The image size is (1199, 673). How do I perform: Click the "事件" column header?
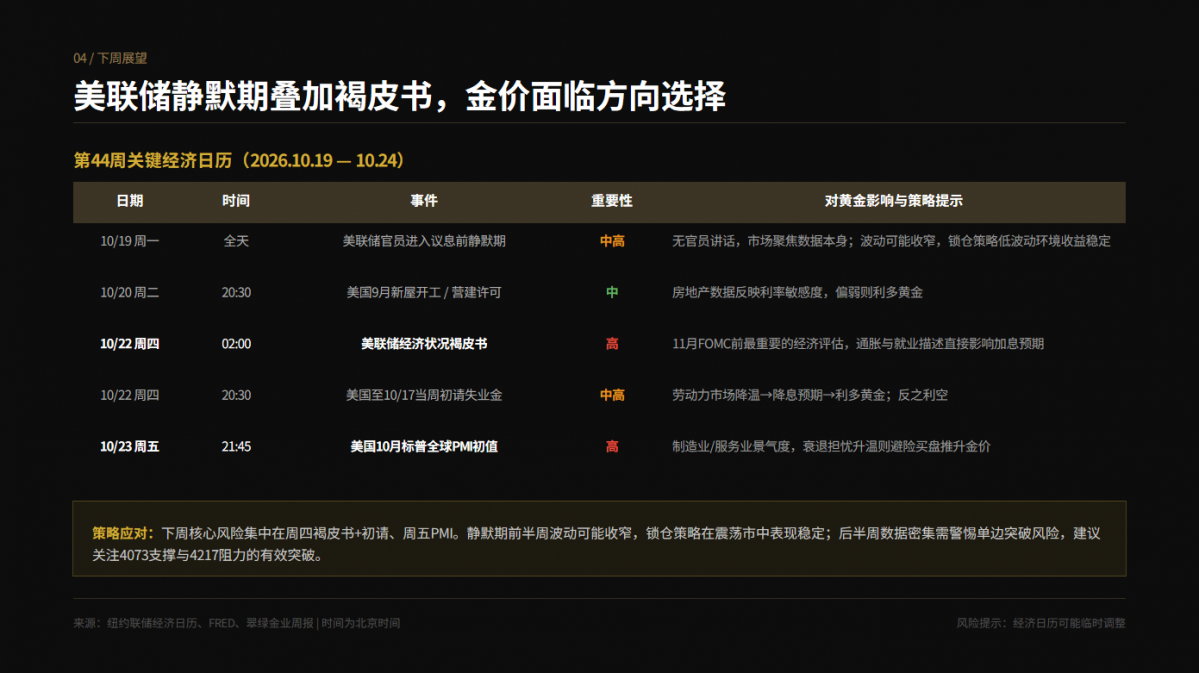(x=424, y=201)
